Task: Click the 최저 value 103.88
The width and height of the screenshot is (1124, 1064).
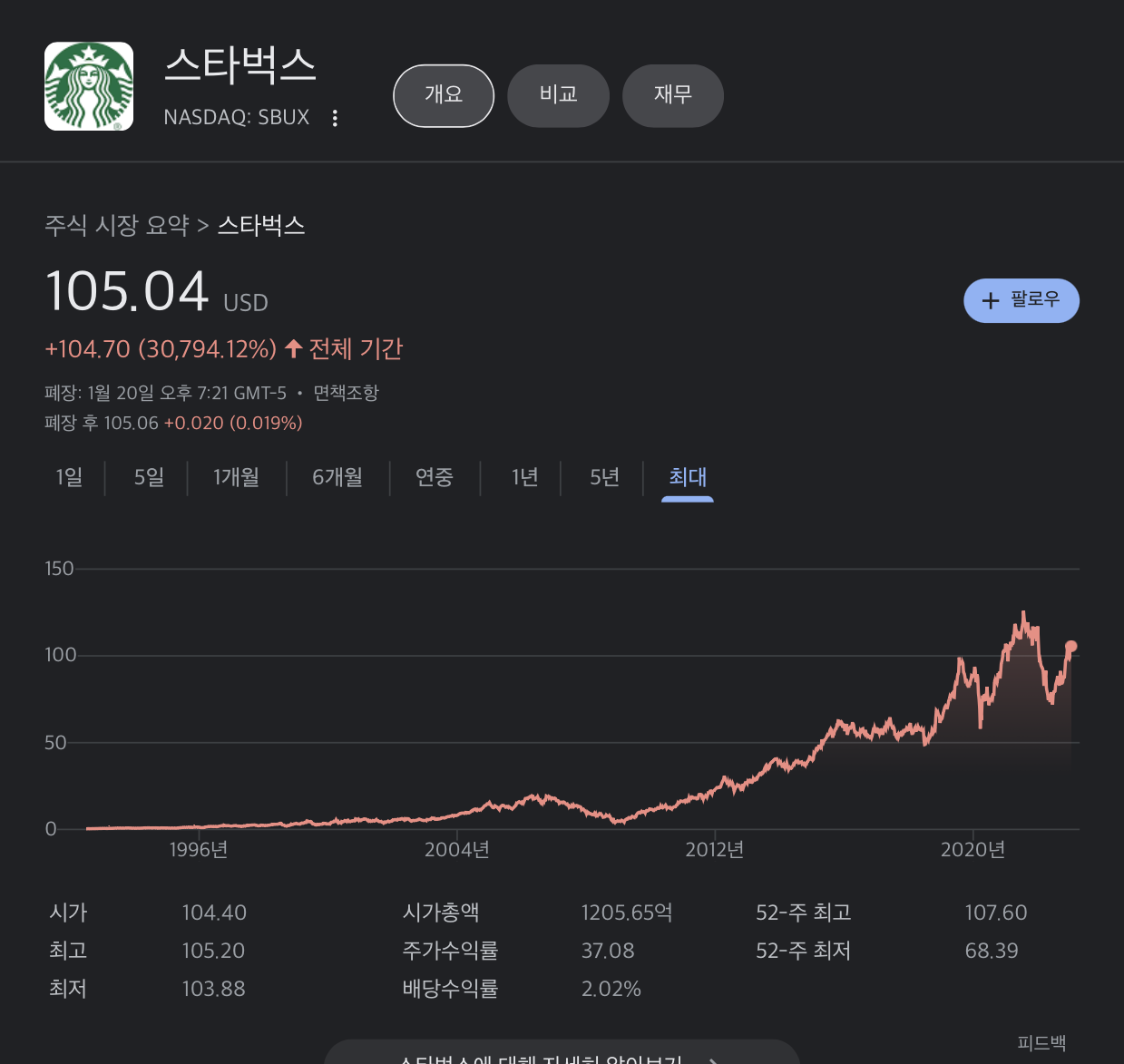Action: [x=213, y=989]
